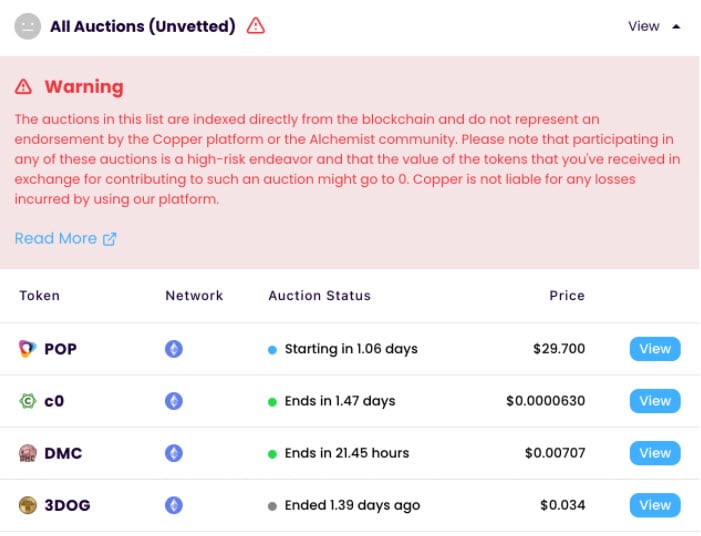Open the 3DOG auction via View button
This screenshot has height=536, width=701.
[x=655, y=505]
